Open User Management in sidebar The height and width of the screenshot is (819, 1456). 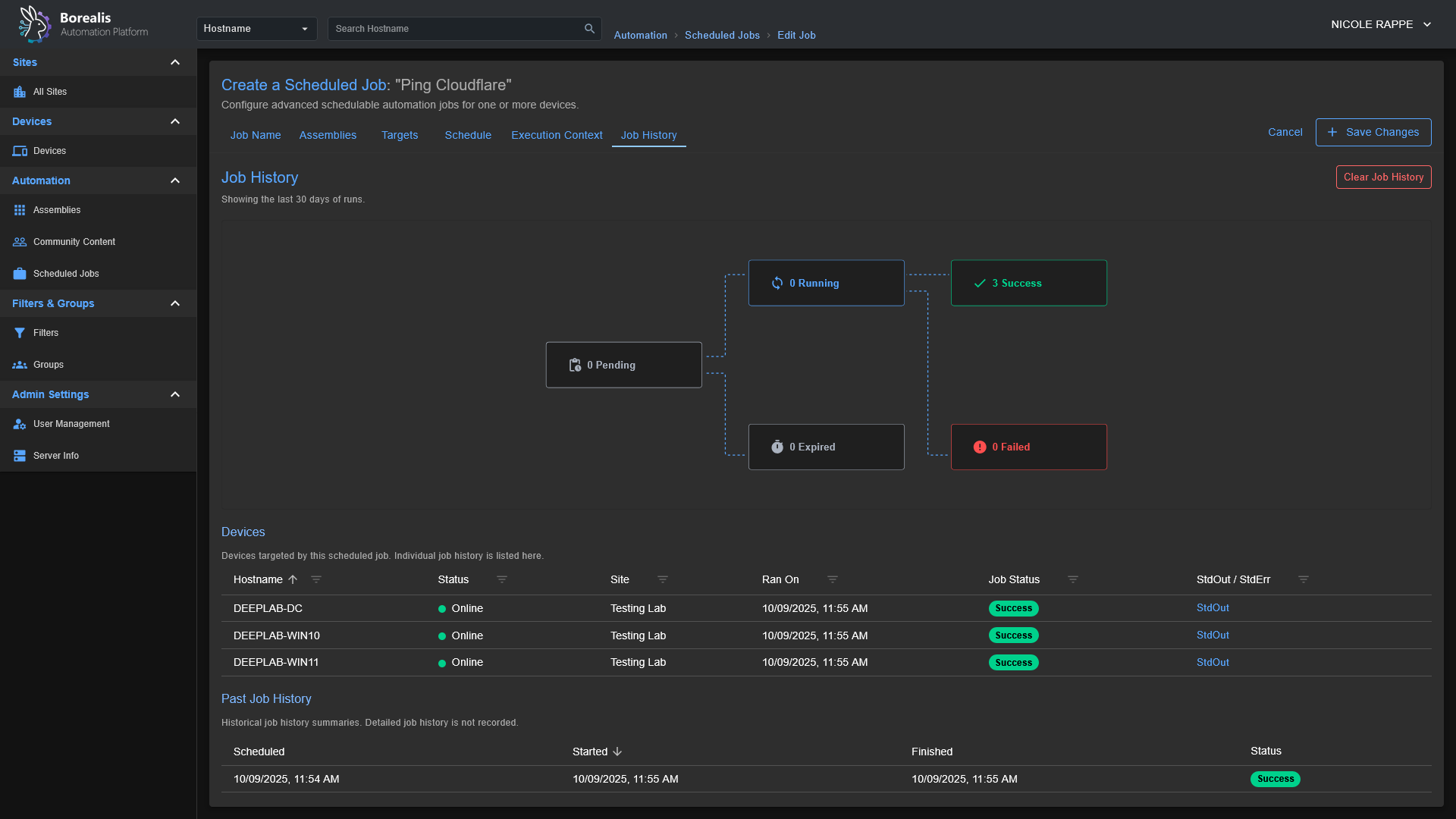(x=71, y=424)
